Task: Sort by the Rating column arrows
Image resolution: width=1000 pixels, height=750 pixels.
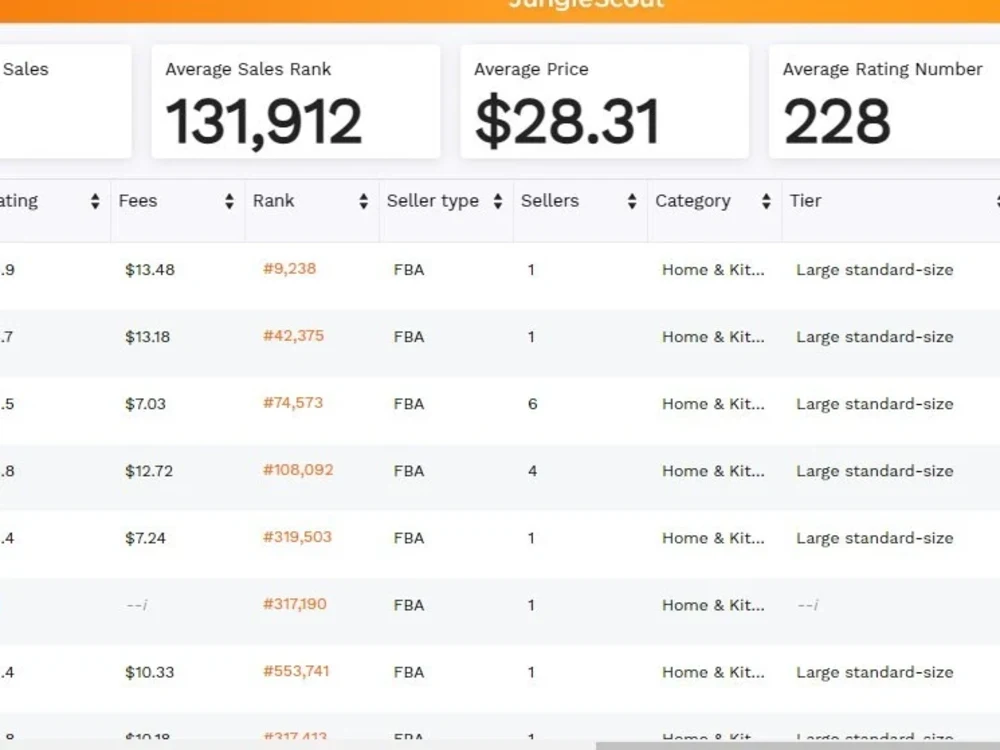Action: pyautogui.click(x=95, y=202)
